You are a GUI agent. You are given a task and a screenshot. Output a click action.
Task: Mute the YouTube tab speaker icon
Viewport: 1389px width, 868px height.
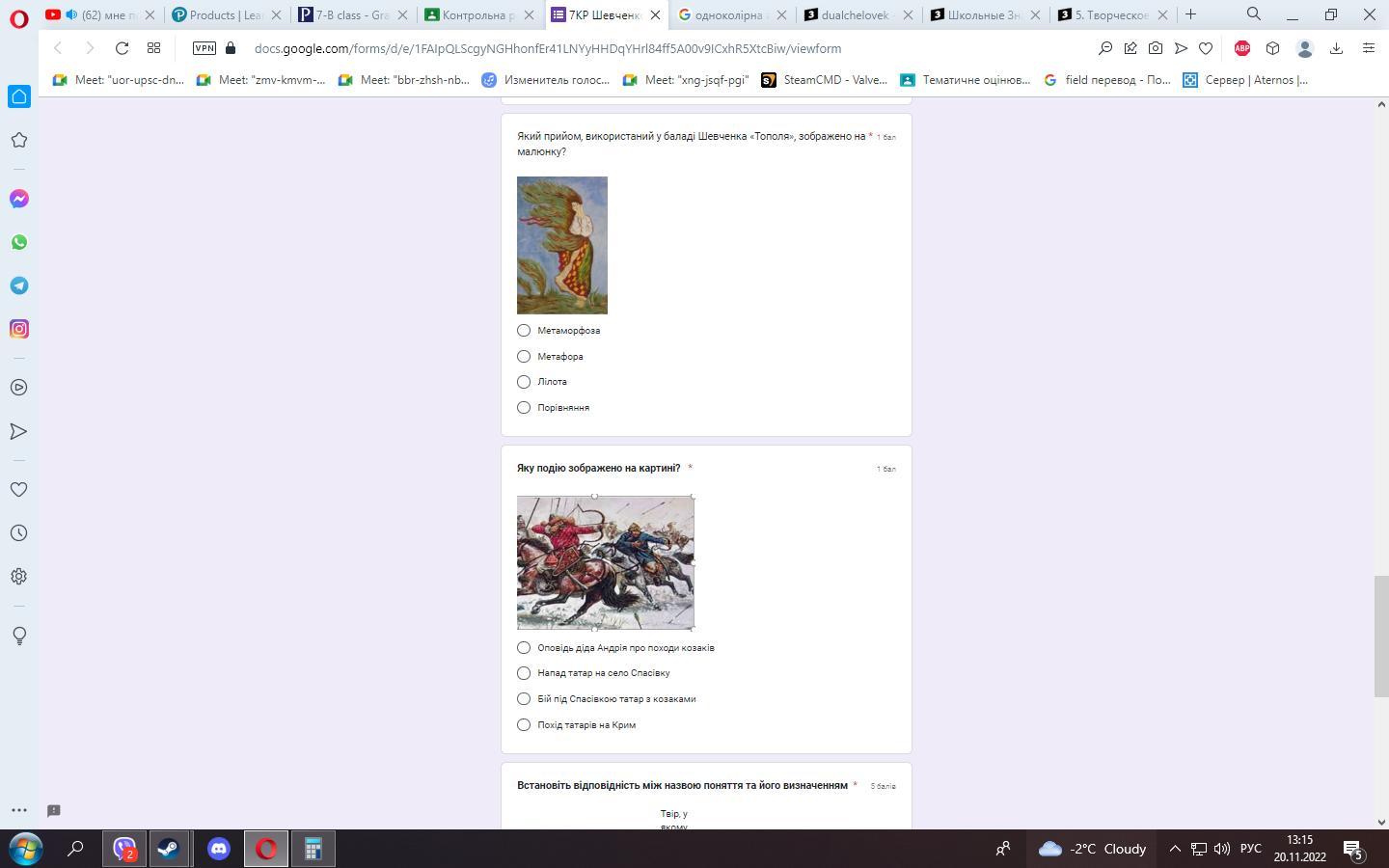[x=71, y=14]
